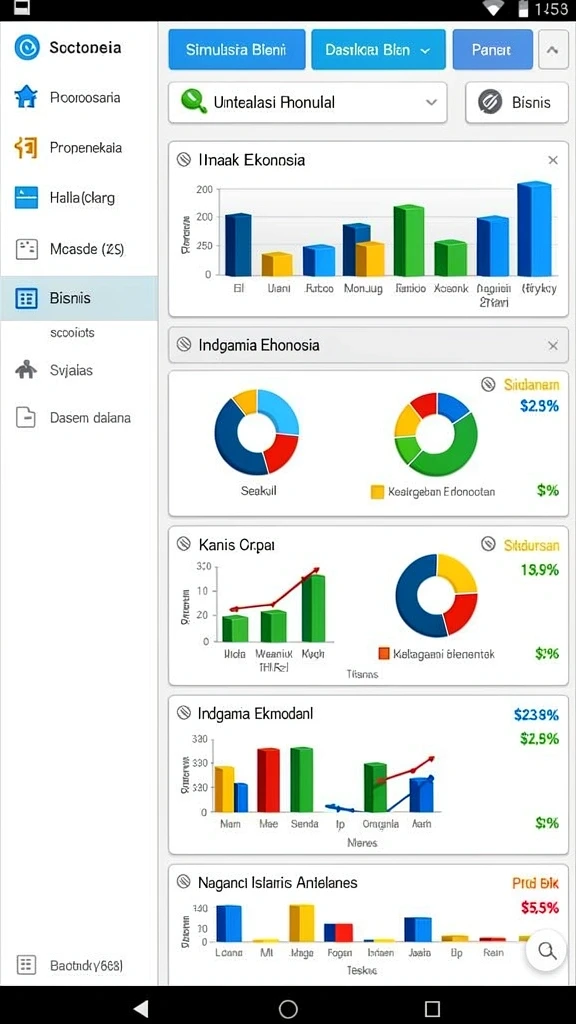Screen dimensions: 576x1024
Task: Switch to the Panet tab
Action: coord(492,50)
